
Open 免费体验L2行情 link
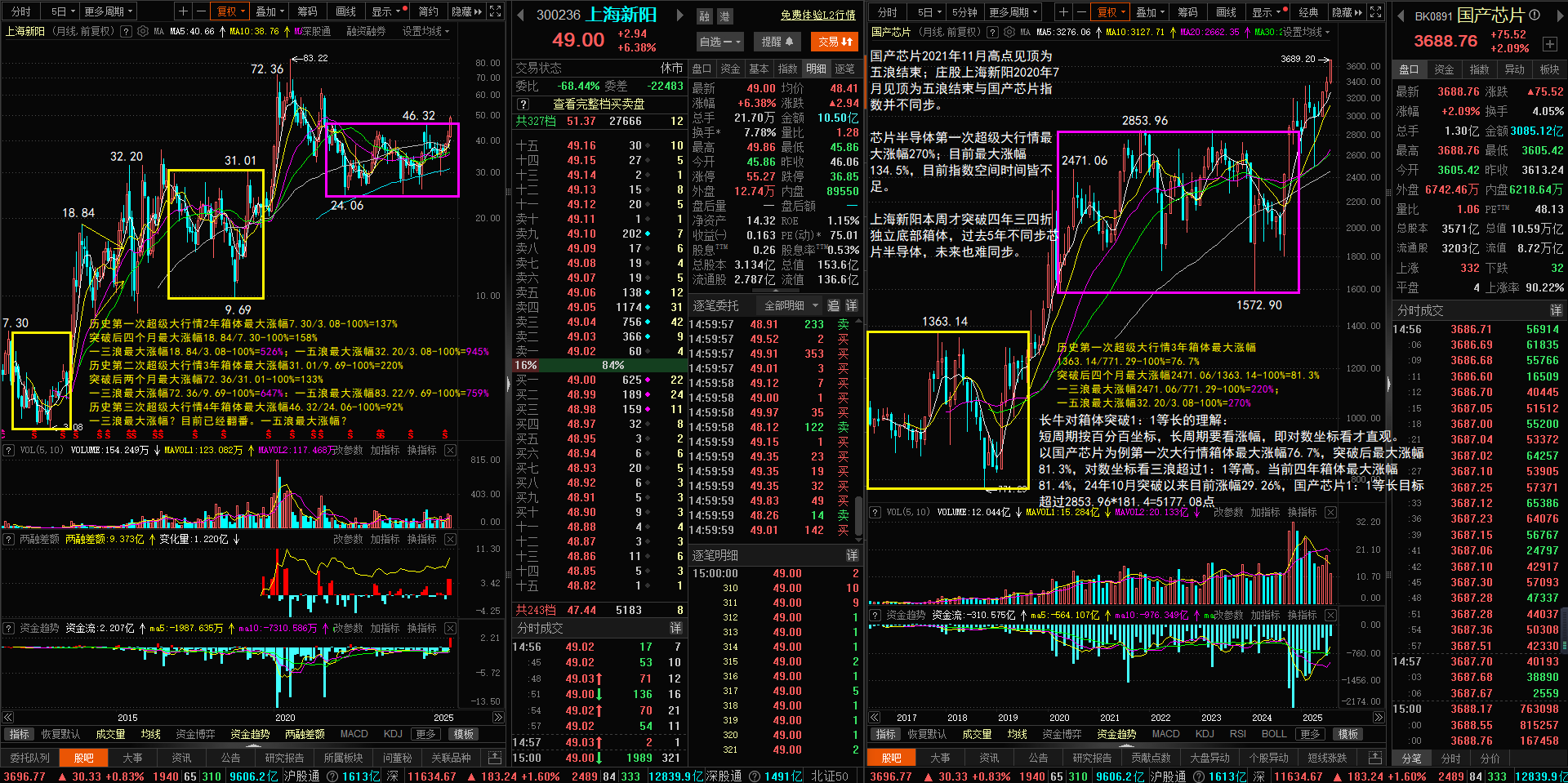817,15
